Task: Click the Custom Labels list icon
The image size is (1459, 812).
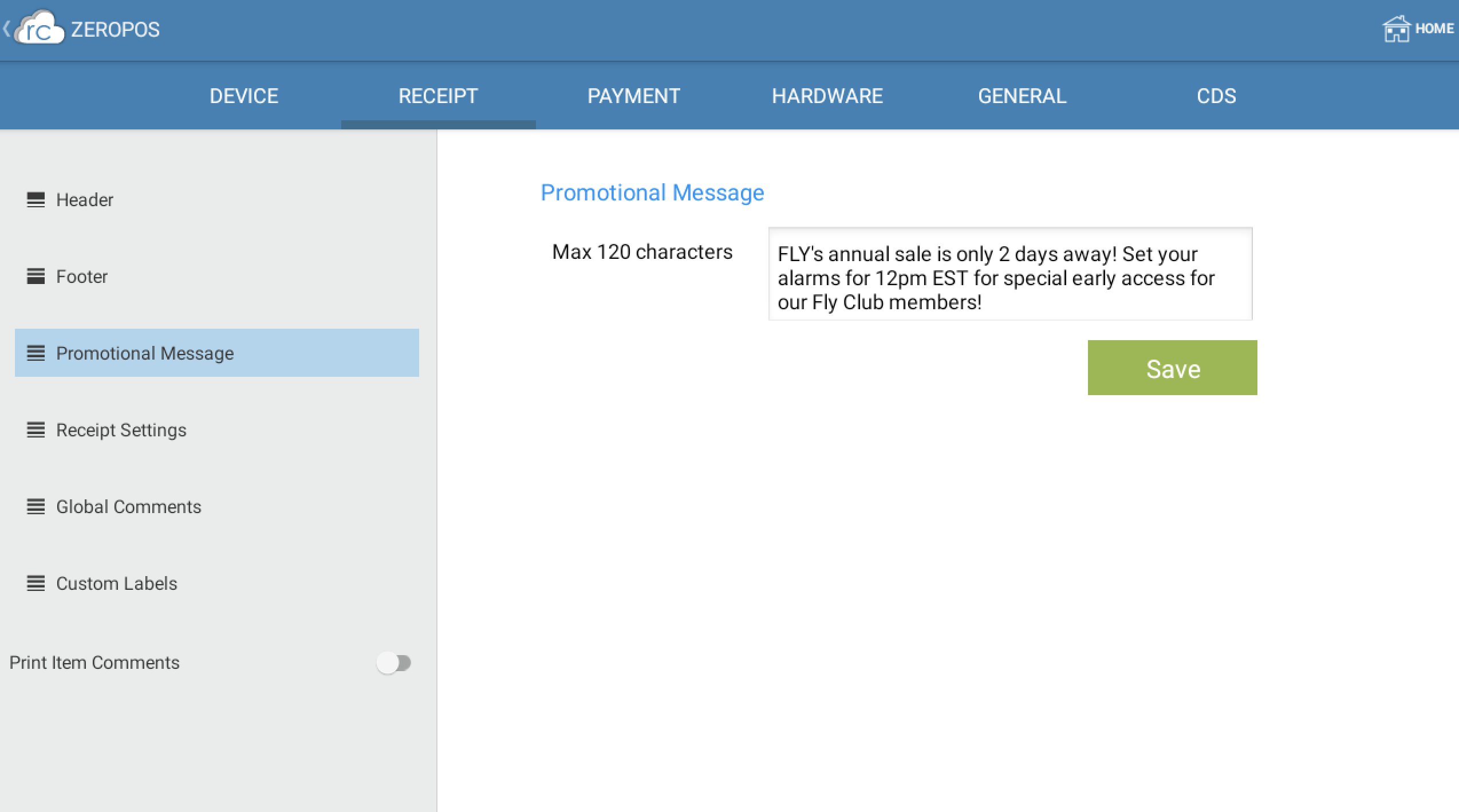Action: click(36, 584)
